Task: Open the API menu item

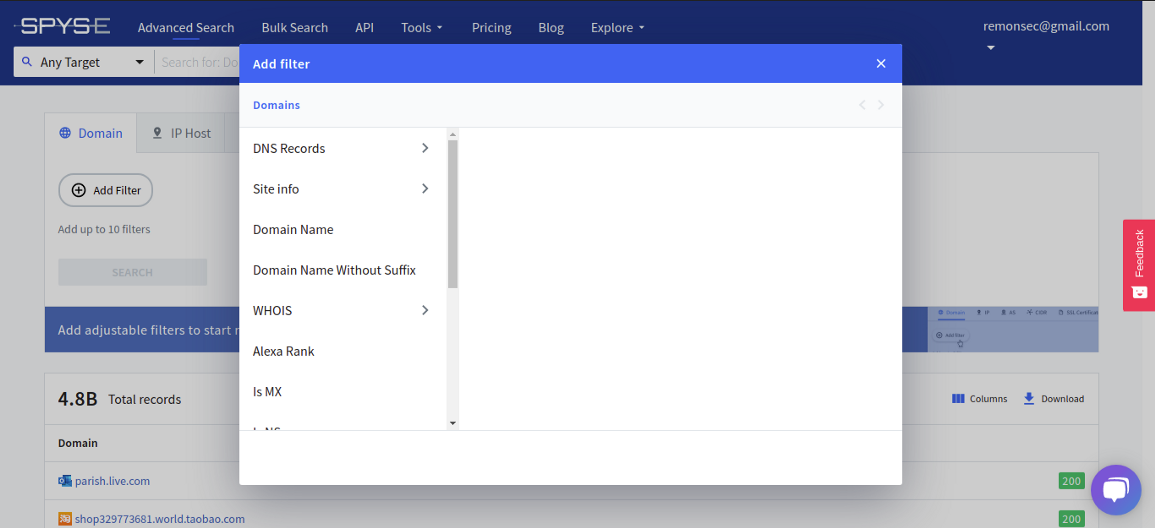Action: click(x=365, y=27)
